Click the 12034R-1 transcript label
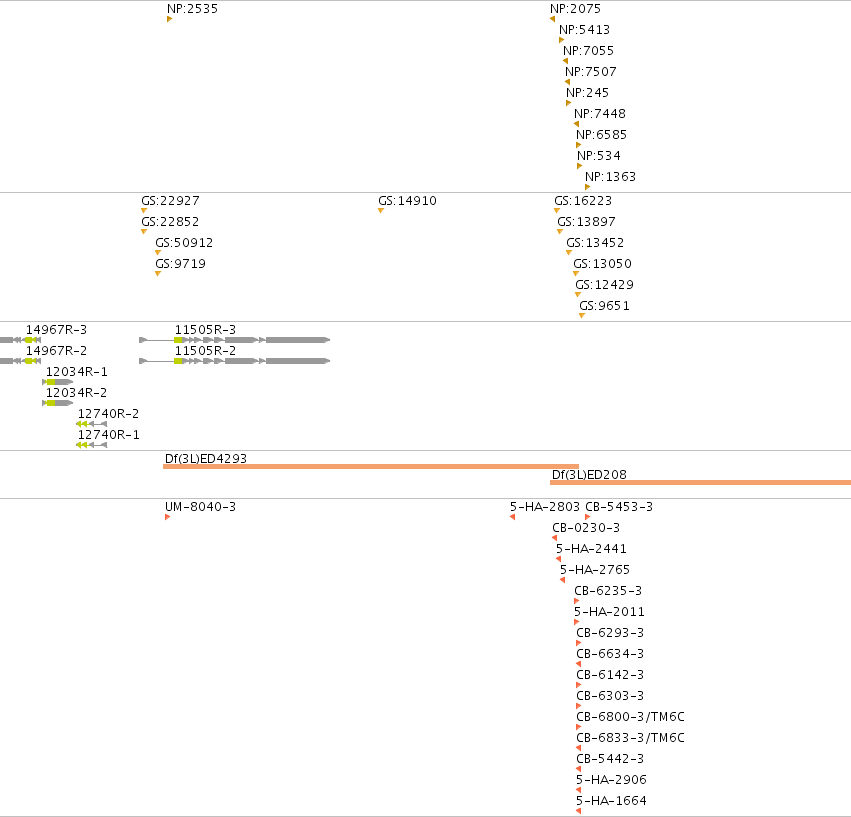This screenshot has height=817, width=851. coord(77,372)
